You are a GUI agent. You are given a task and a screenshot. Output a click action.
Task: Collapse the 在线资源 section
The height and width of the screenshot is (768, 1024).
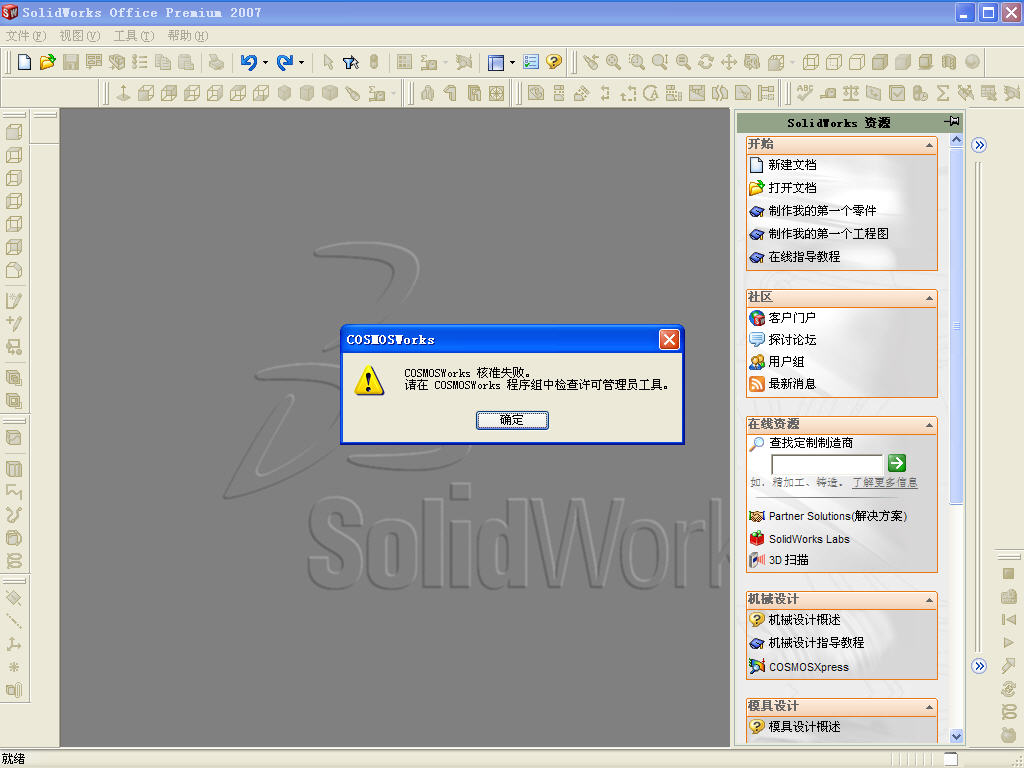[929, 425]
